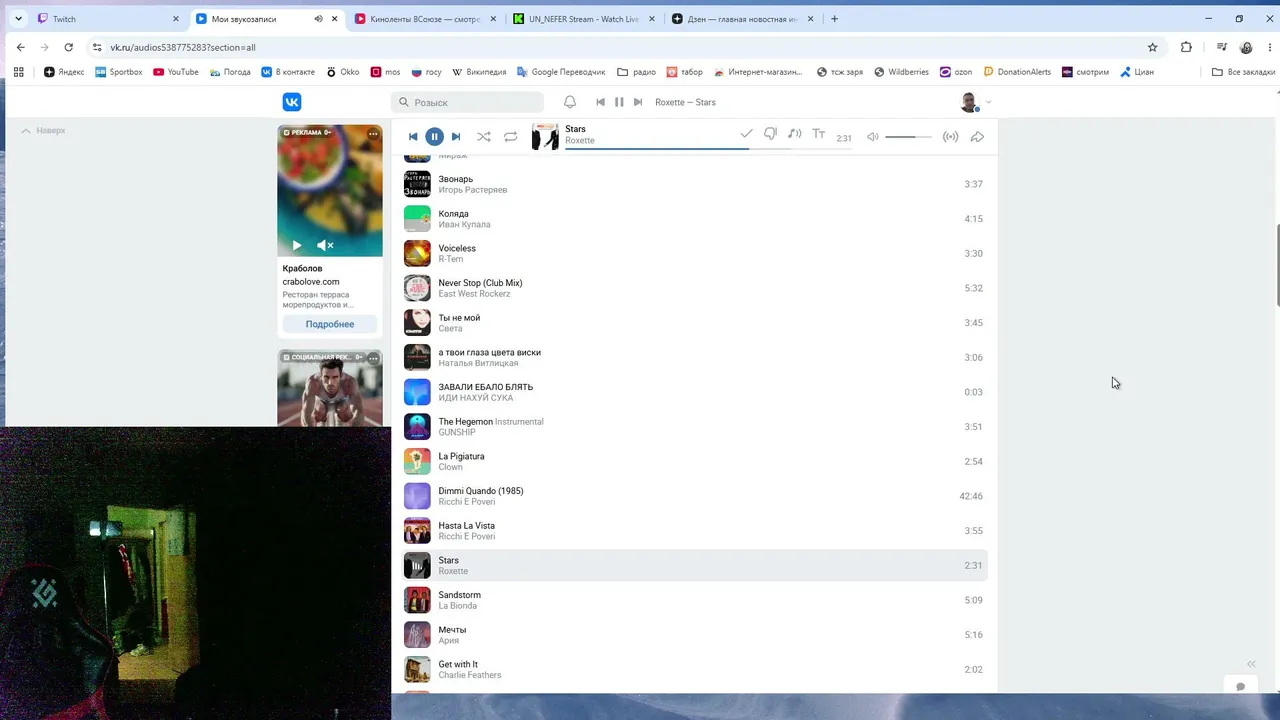The width and height of the screenshot is (1280, 720).
Task: Open artist Charlie Feathers
Action: (470, 675)
